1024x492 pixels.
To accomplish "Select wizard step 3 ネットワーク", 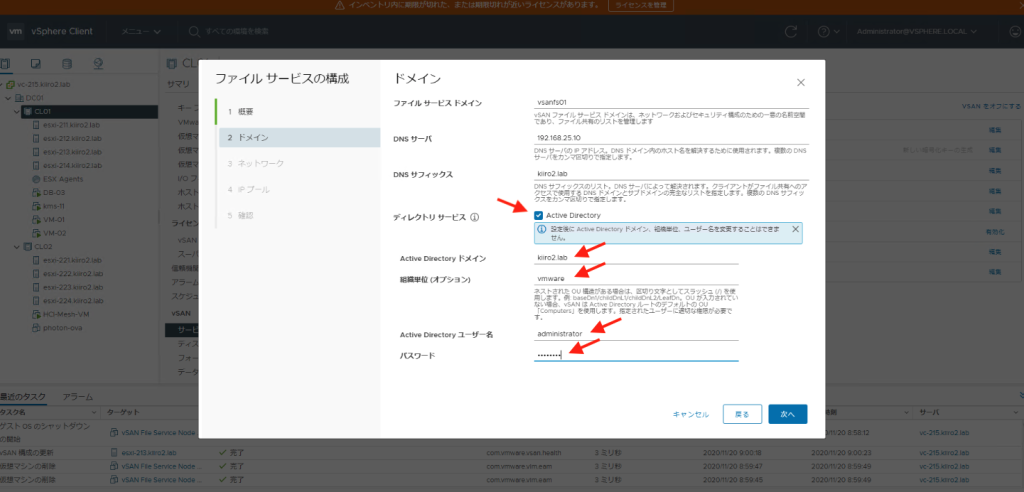I will 298,163.
